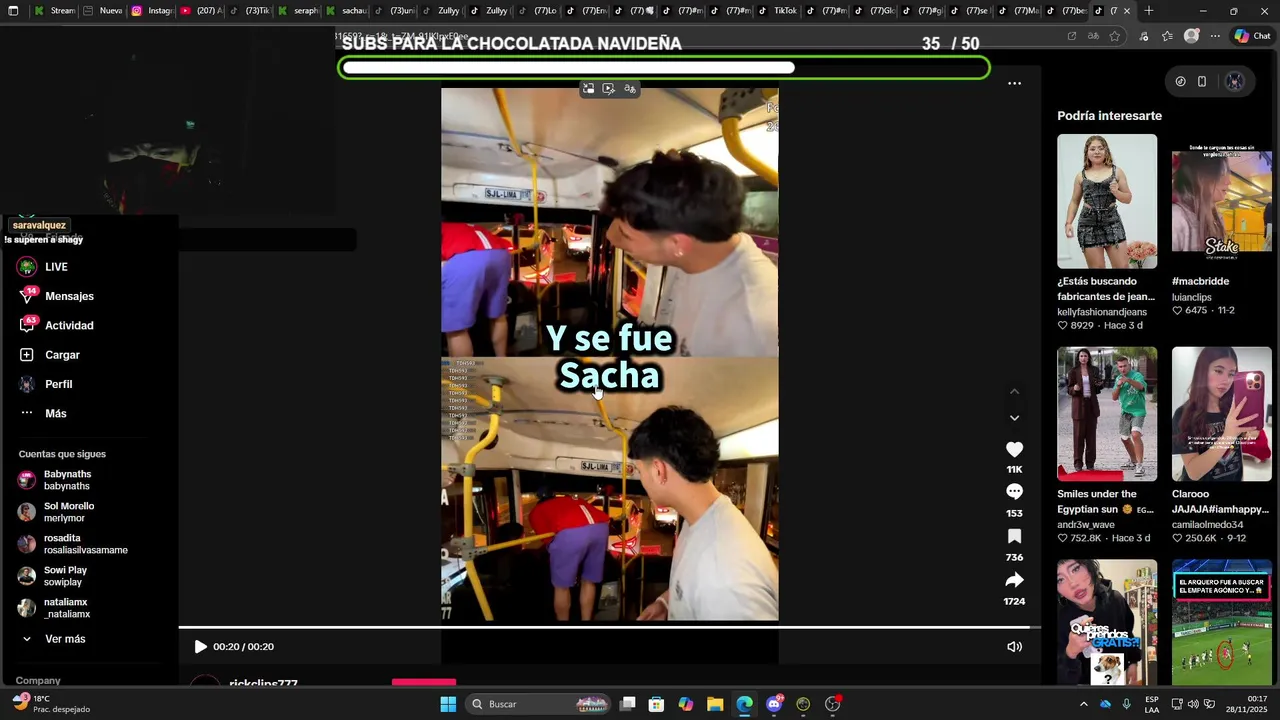Open File Explorer from taskbar
The height and width of the screenshot is (720, 1280).
coord(715,704)
